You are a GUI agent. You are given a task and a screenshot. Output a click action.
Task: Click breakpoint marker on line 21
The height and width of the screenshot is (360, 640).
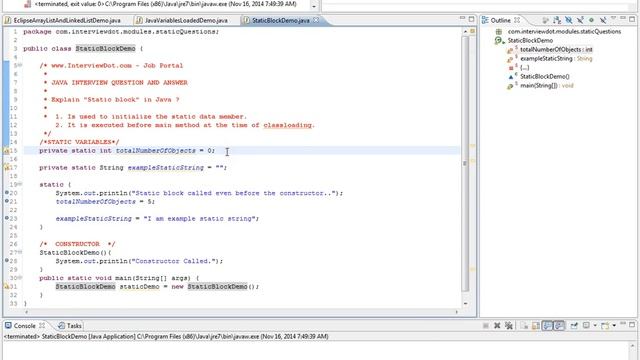[7, 201]
